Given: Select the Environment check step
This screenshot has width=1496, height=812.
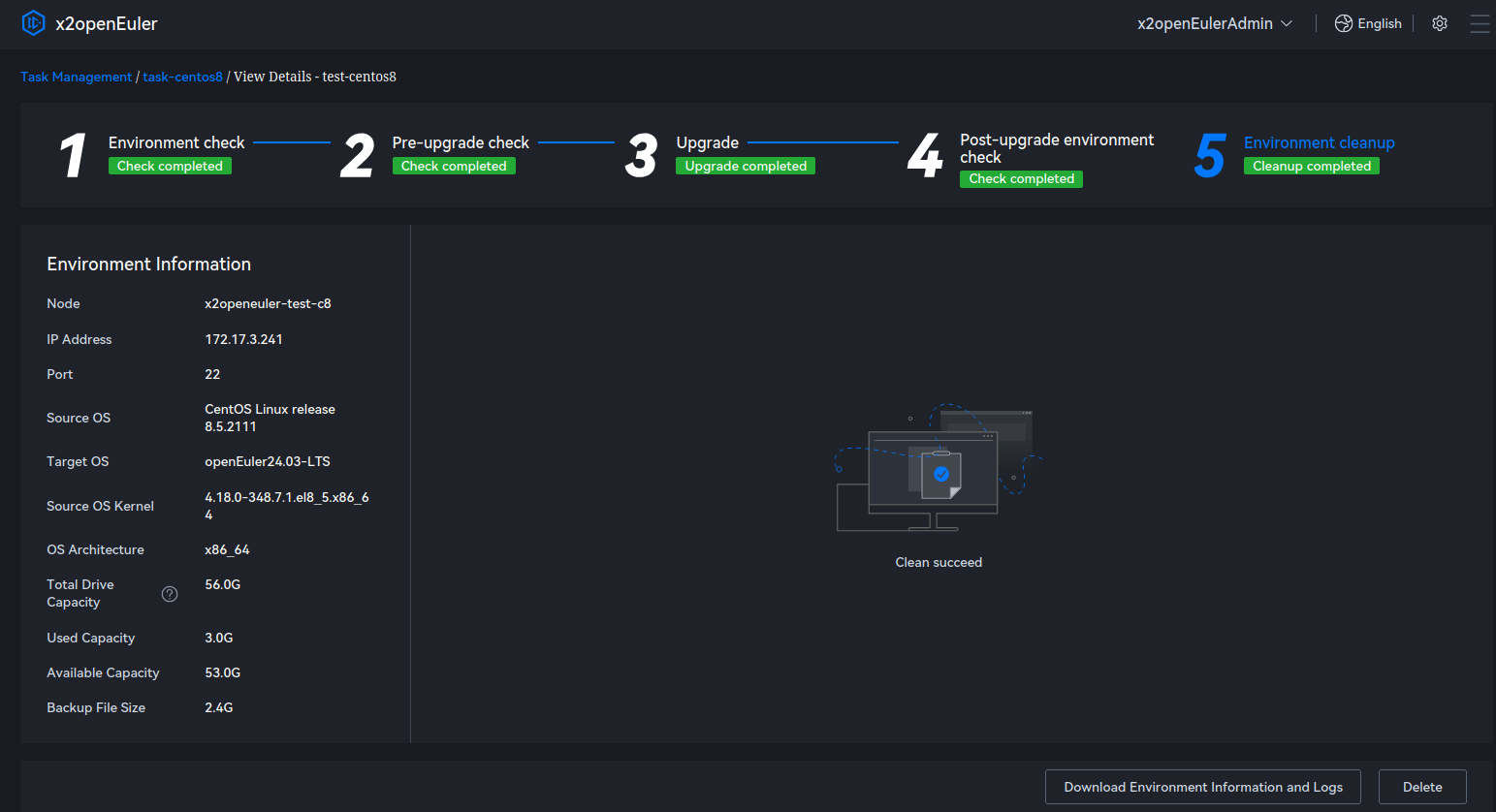Looking at the screenshot, I should 175,142.
